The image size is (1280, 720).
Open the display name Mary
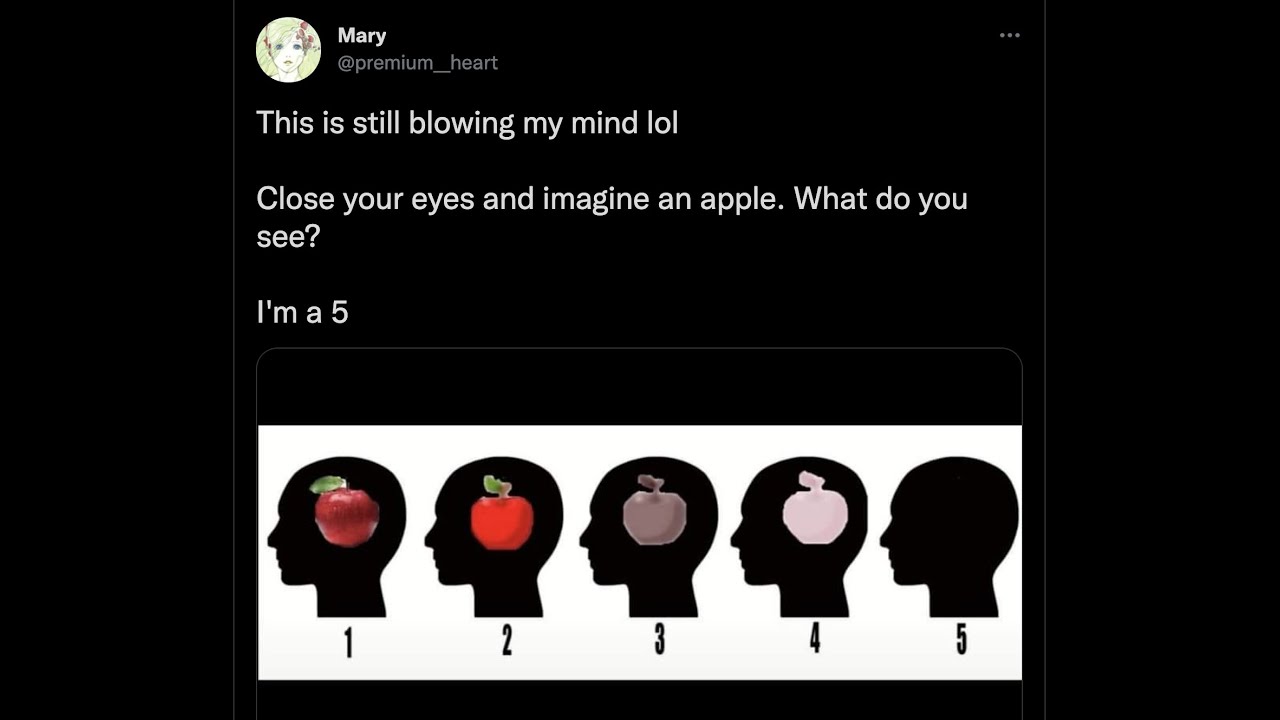361,36
